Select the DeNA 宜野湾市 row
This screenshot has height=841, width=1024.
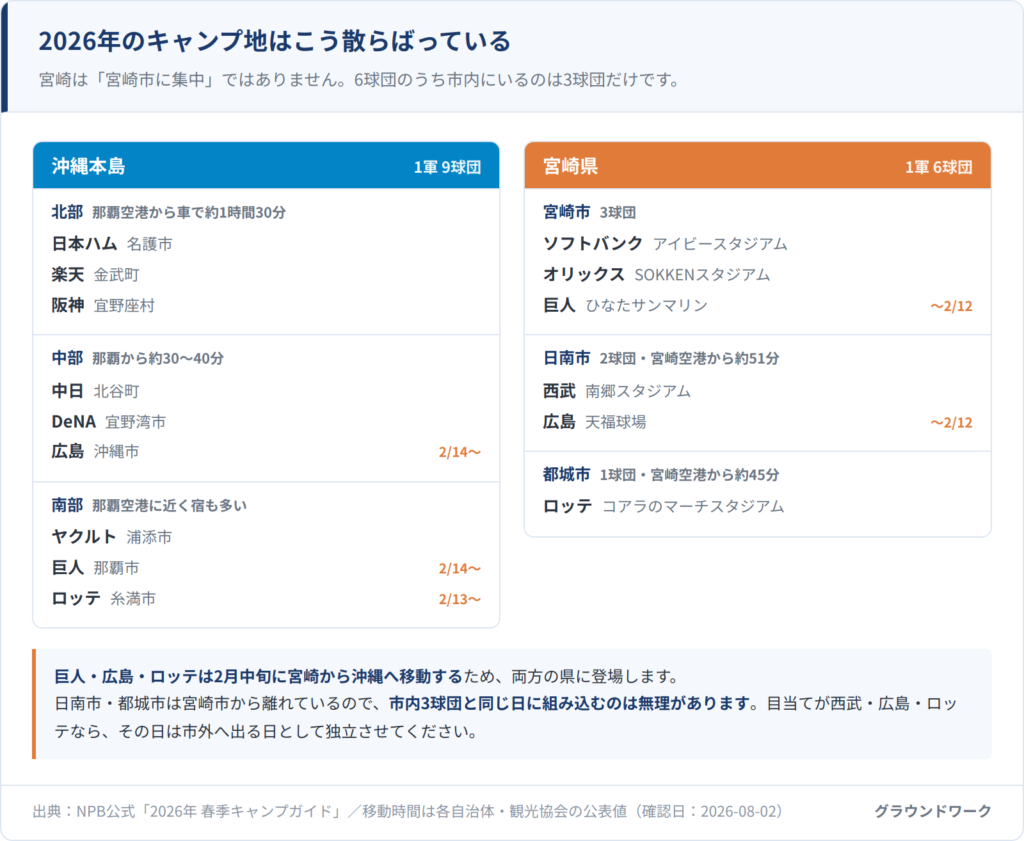click(266, 422)
